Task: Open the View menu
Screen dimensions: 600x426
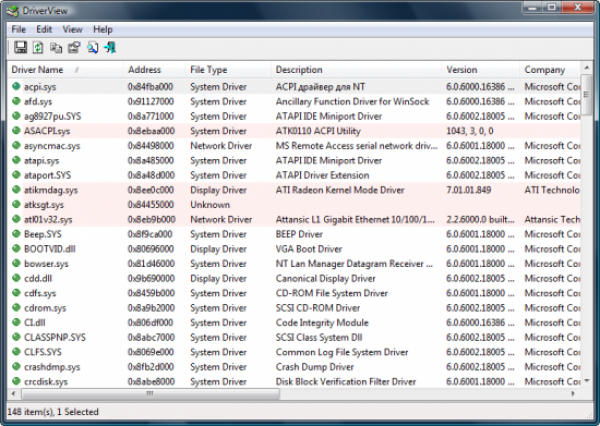Action: click(72, 30)
